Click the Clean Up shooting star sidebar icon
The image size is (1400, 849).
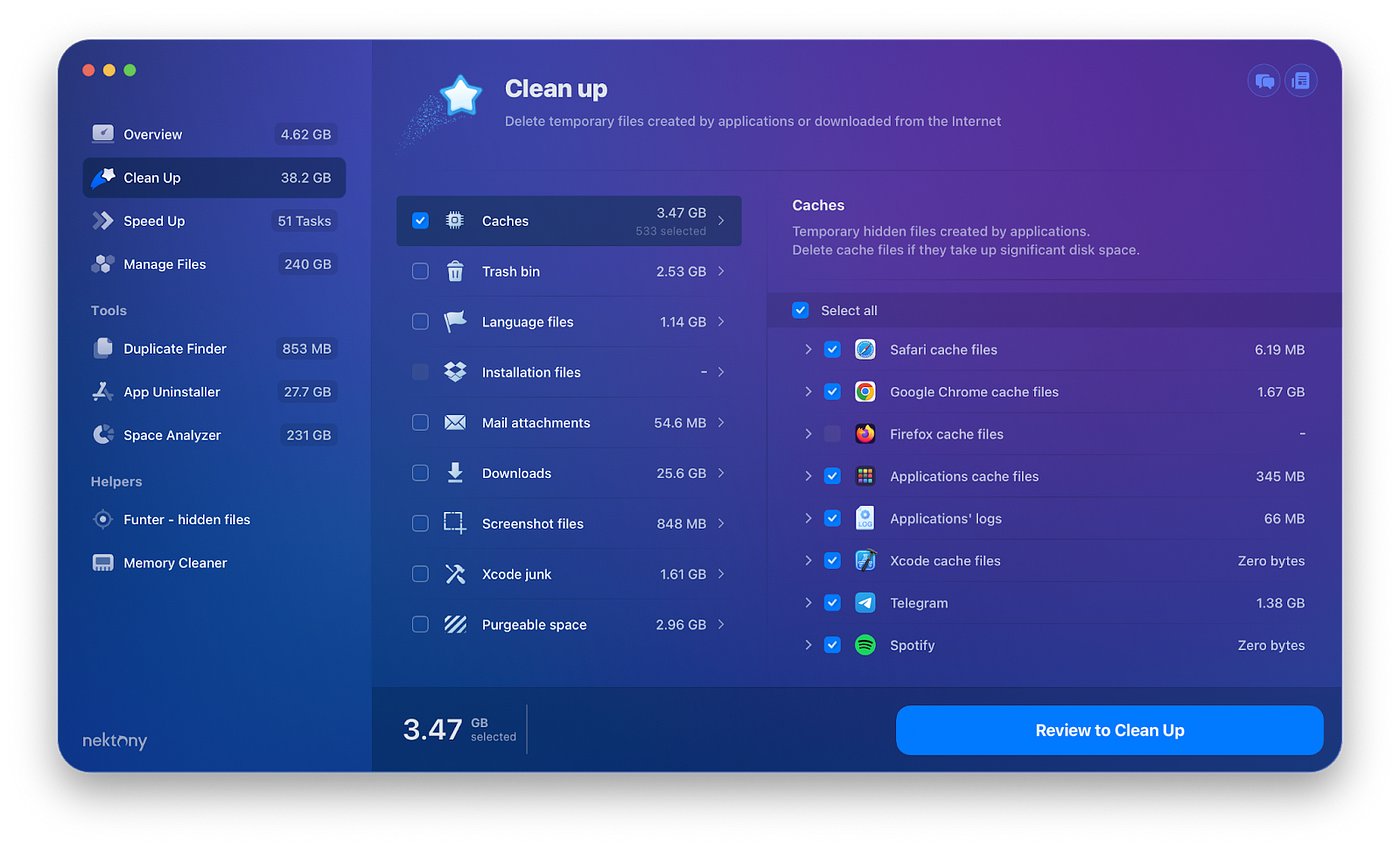point(103,177)
